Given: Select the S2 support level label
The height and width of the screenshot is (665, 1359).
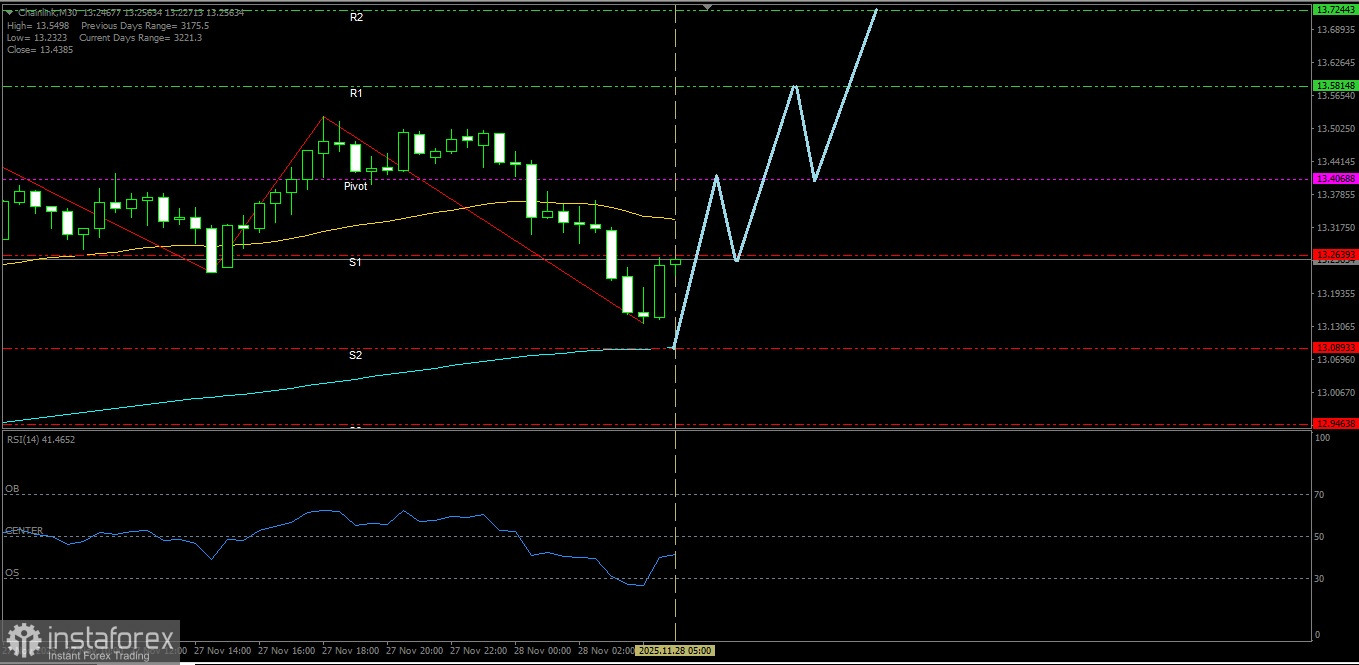Looking at the screenshot, I should tap(356, 355).
